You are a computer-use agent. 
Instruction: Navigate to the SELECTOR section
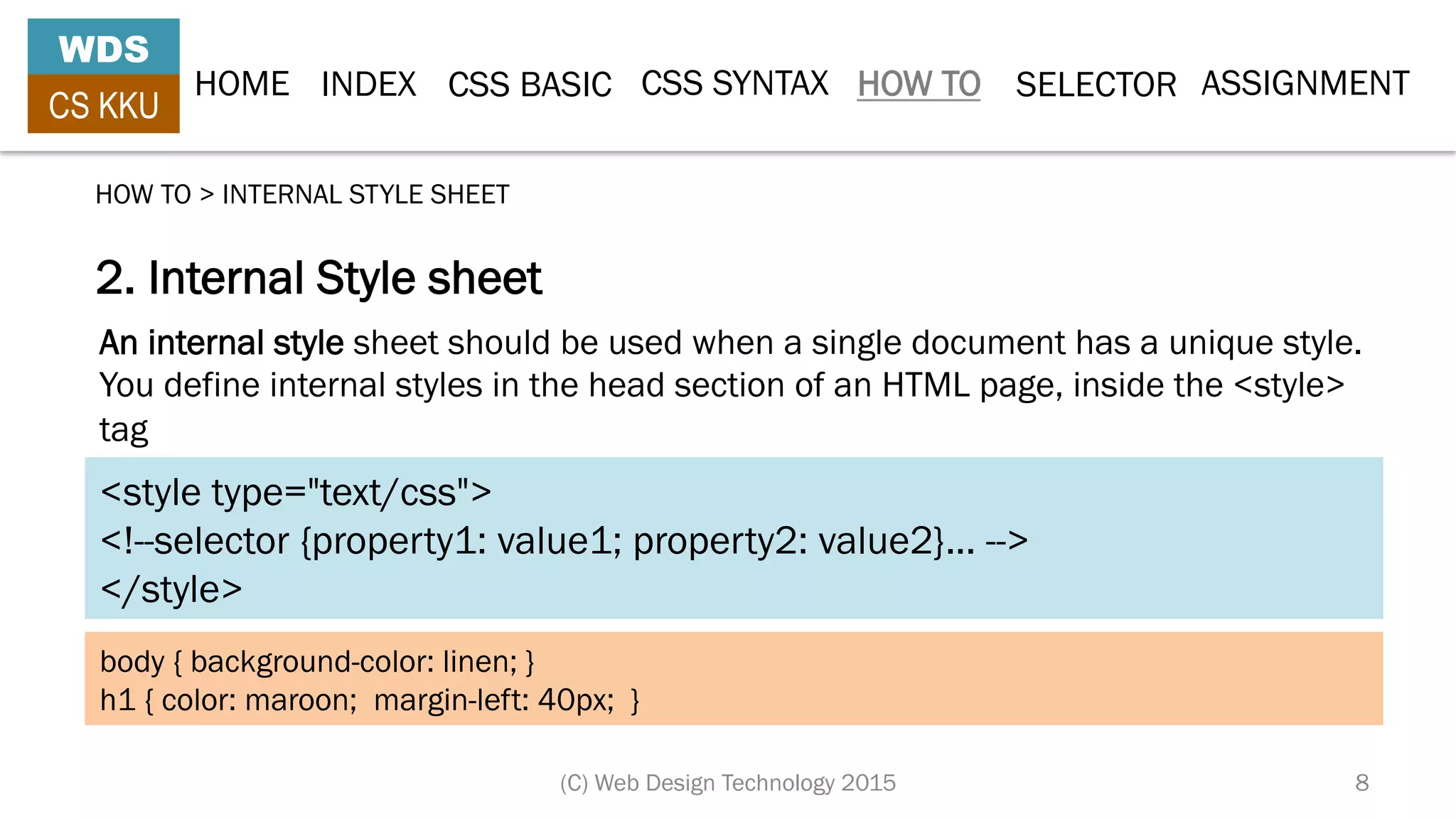click(x=1096, y=85)
